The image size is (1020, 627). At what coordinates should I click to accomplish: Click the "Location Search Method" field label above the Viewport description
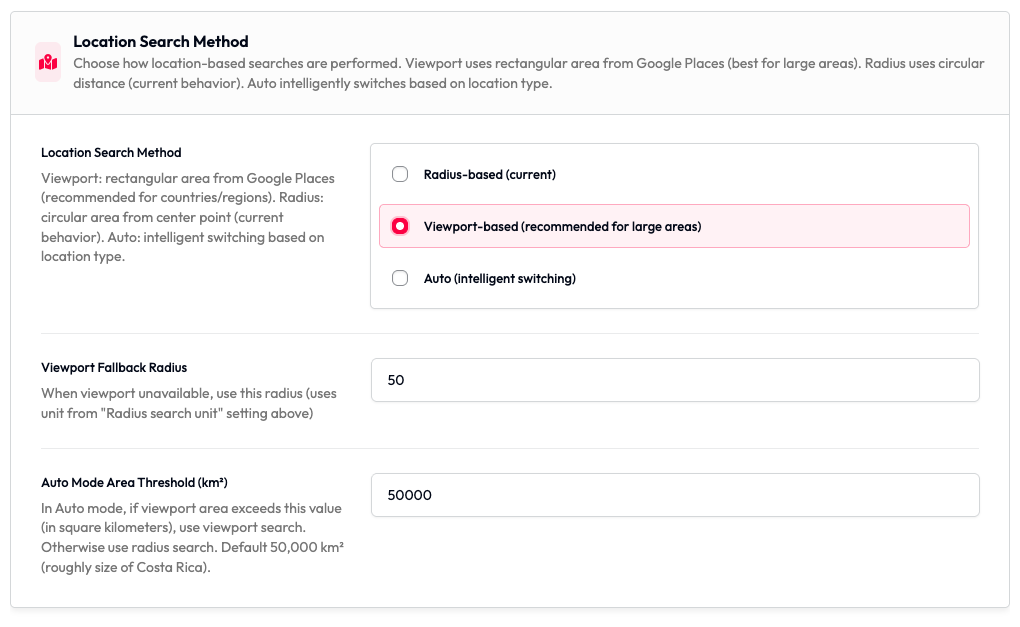coord(111,153)
